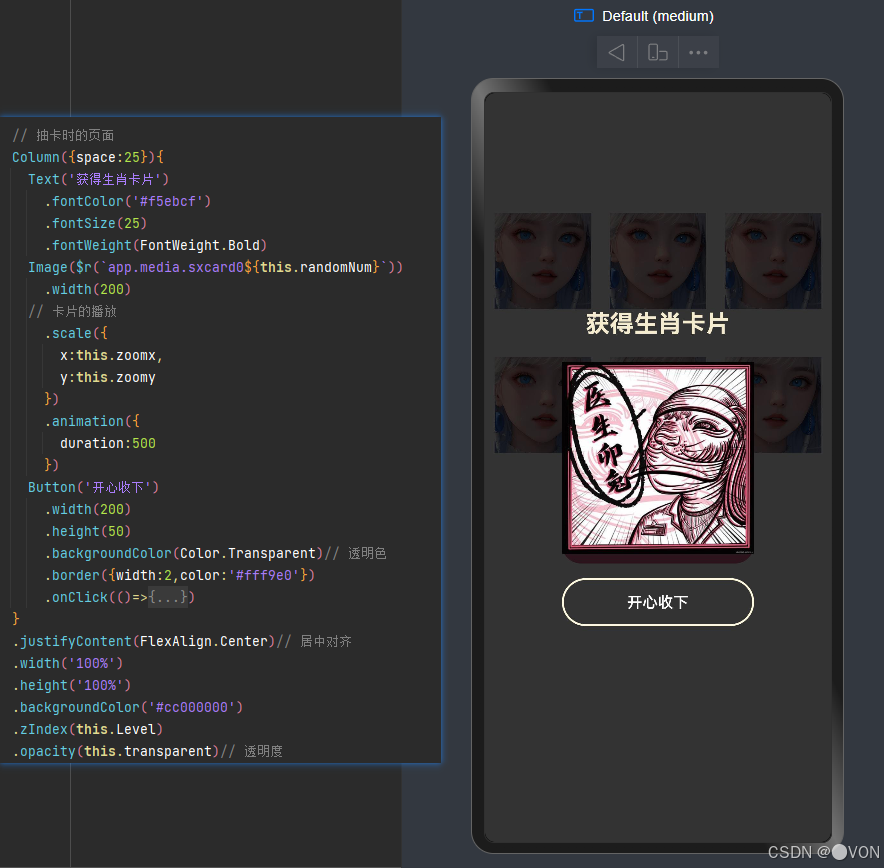
Task: Click the Button('开心收下') code line
Action: (94, 487)
